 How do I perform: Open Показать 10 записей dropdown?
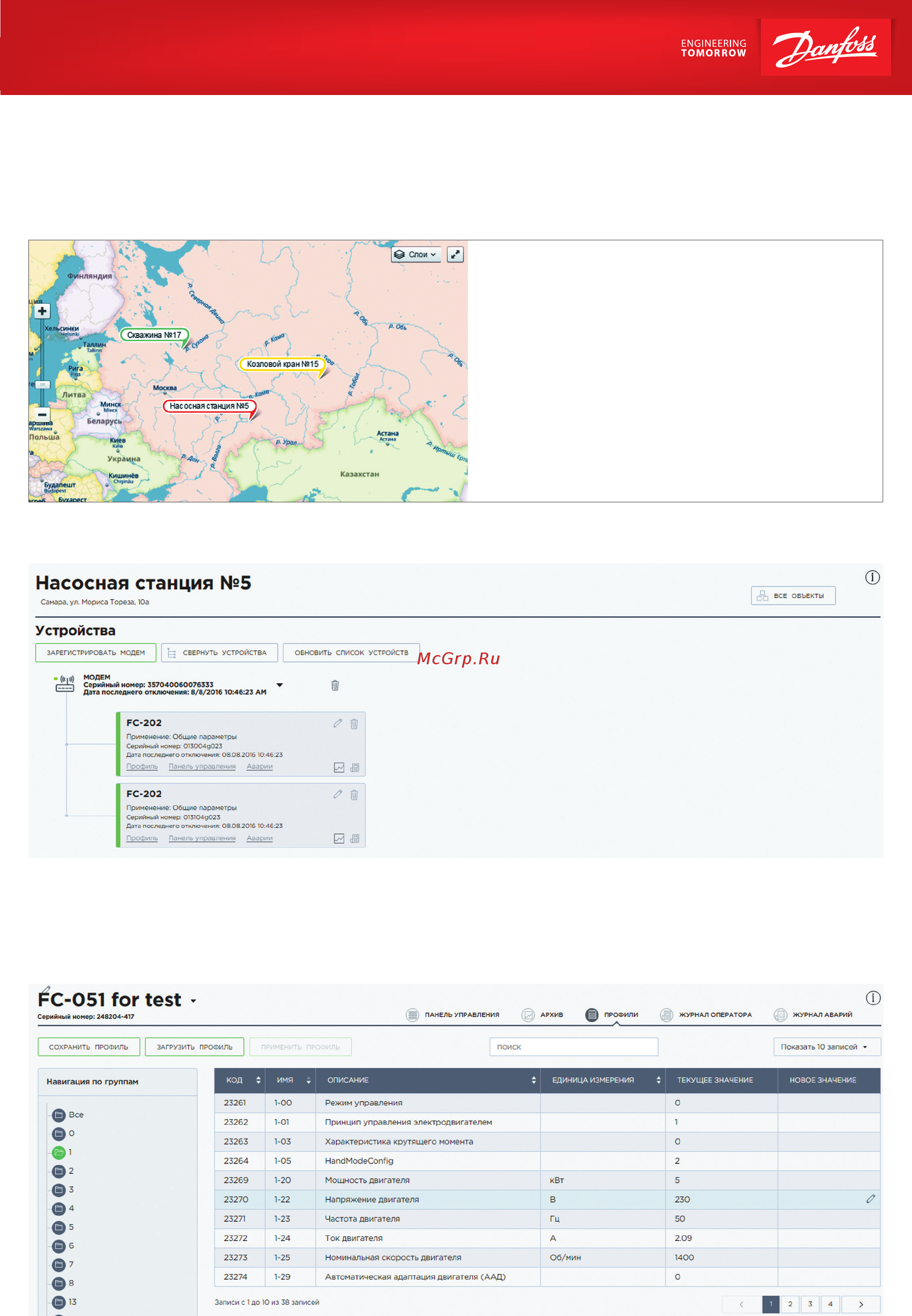tap(827, 1046)
